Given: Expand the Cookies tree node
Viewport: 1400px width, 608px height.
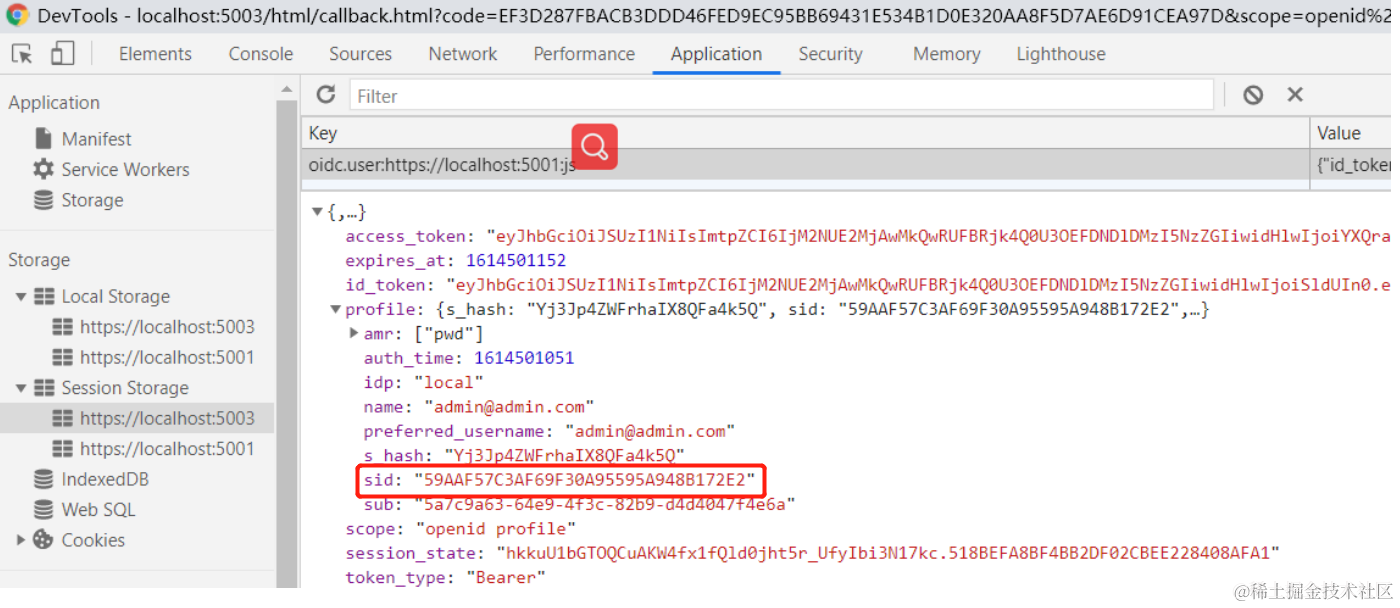Looking at the screenshot, I should [x=21, y=540].
